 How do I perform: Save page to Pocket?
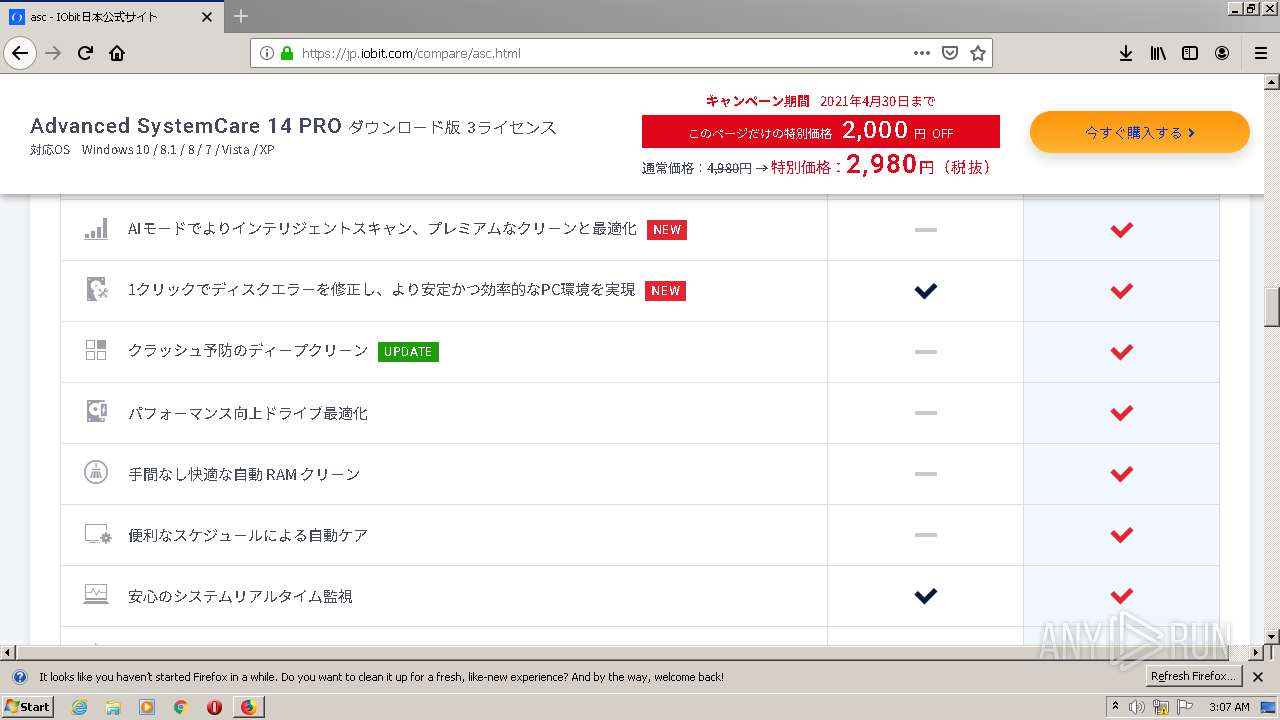(x=950, y=53)
